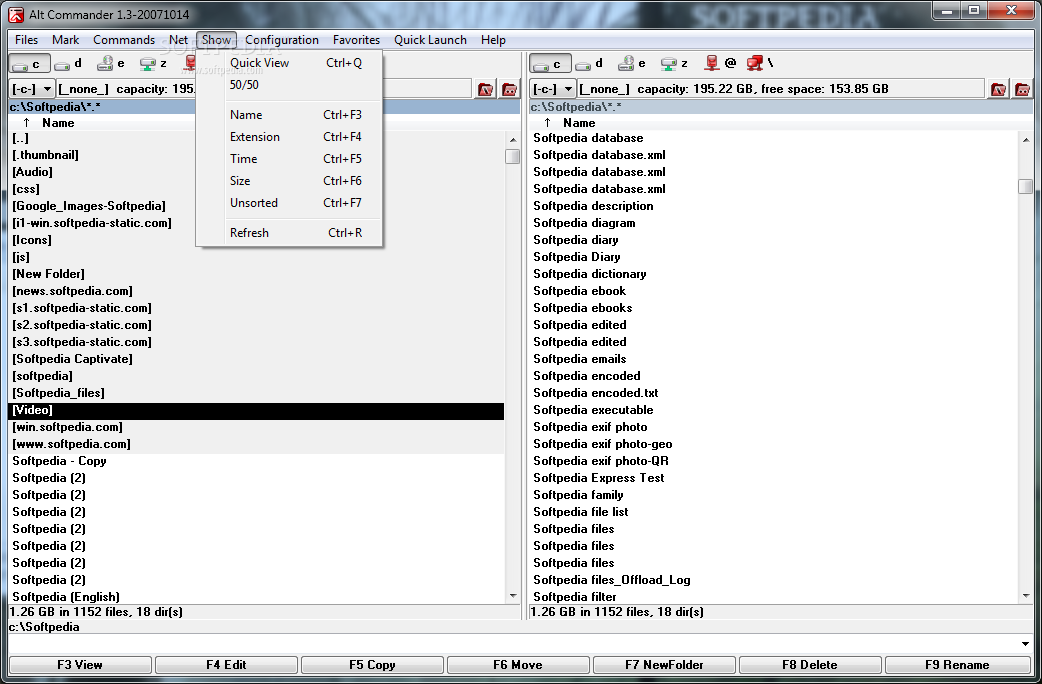Click the F8 Delete button

click(x=809, y=665)
